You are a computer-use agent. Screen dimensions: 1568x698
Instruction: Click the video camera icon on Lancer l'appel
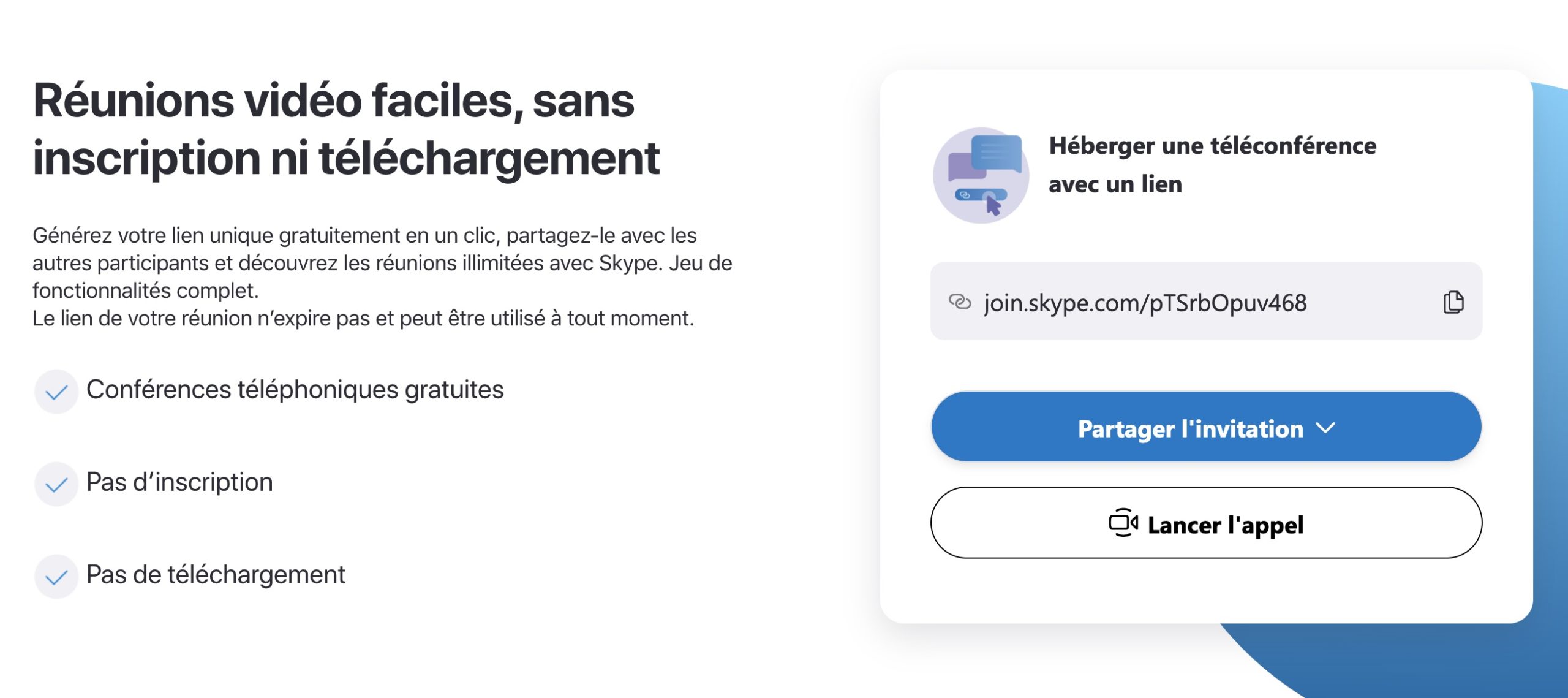(1123, 523)
